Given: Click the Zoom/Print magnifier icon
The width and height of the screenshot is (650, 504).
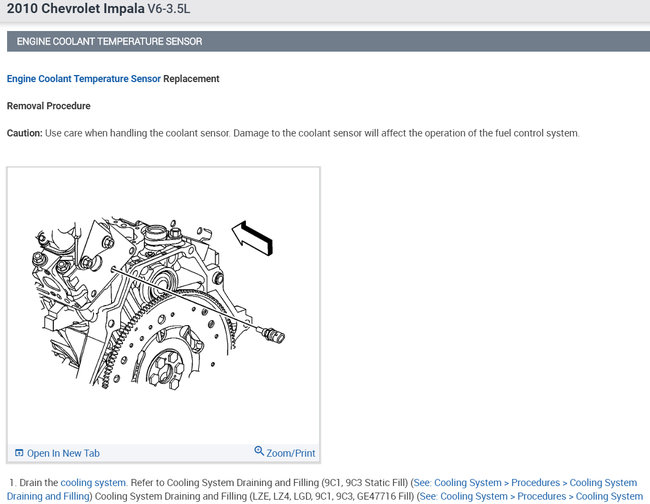Looking at the screenshot, I should point(259,451).
